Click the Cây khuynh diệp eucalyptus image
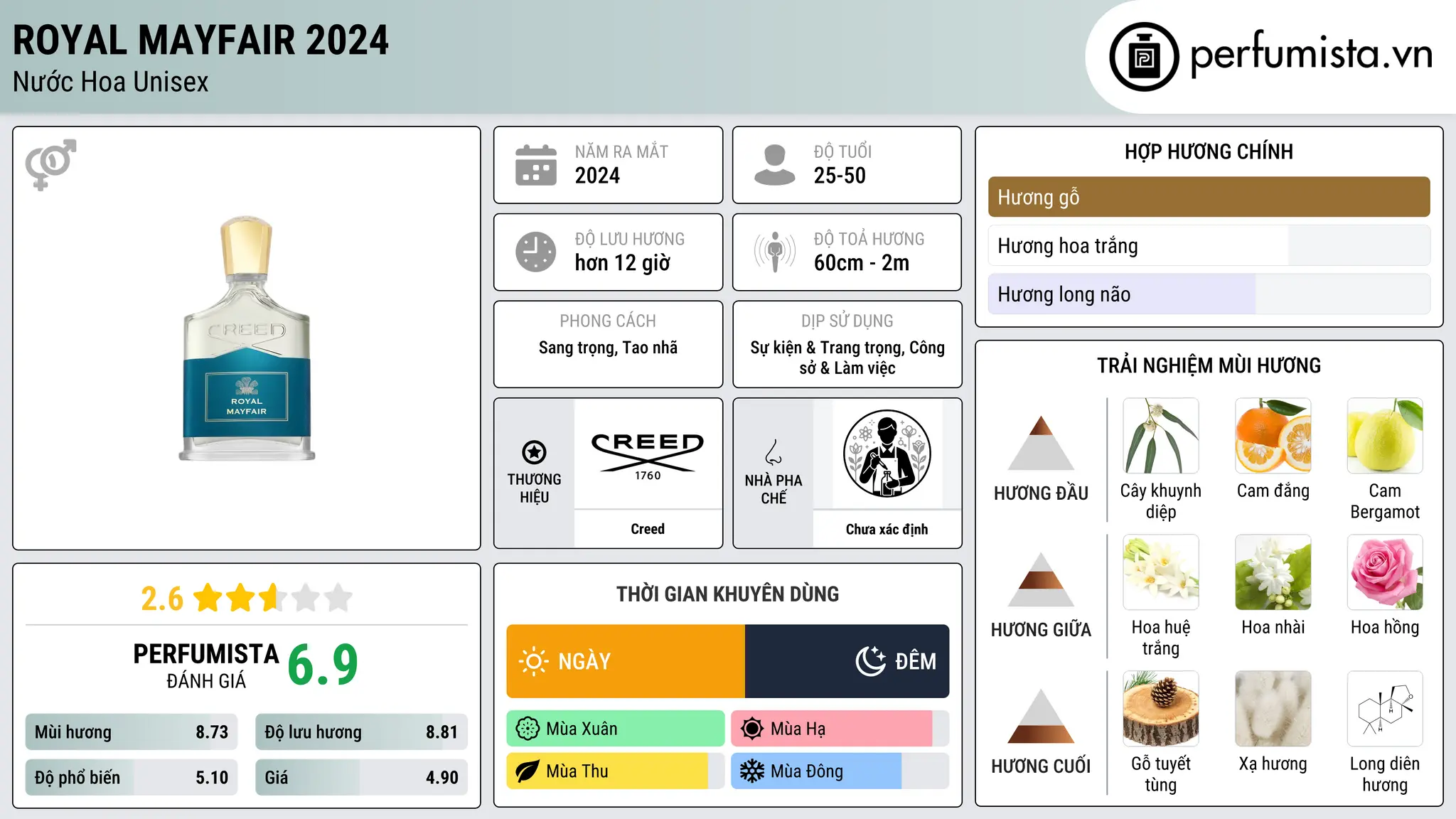 pos(1161,436)
